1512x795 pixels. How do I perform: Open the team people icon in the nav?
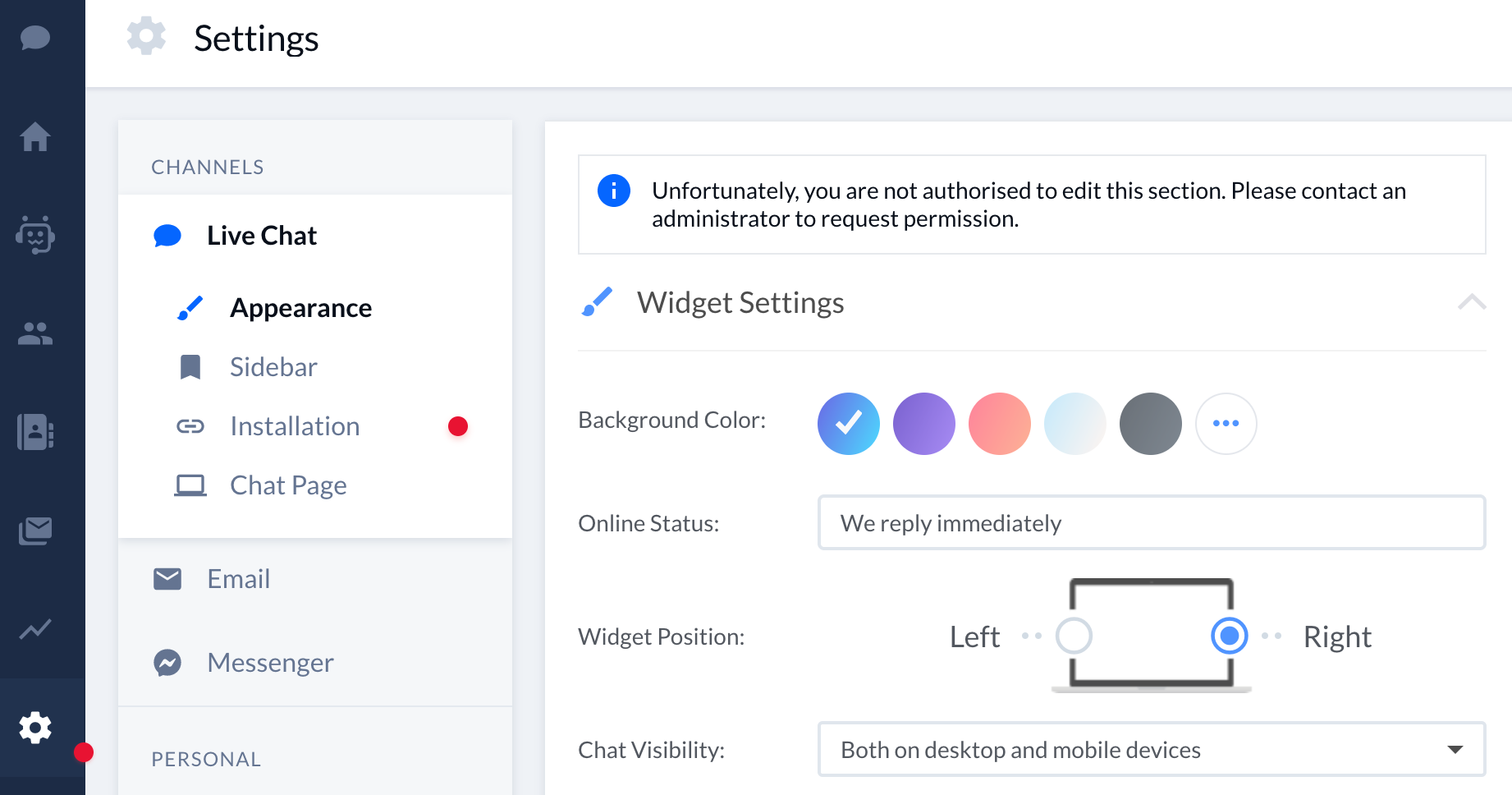(35, 333)
